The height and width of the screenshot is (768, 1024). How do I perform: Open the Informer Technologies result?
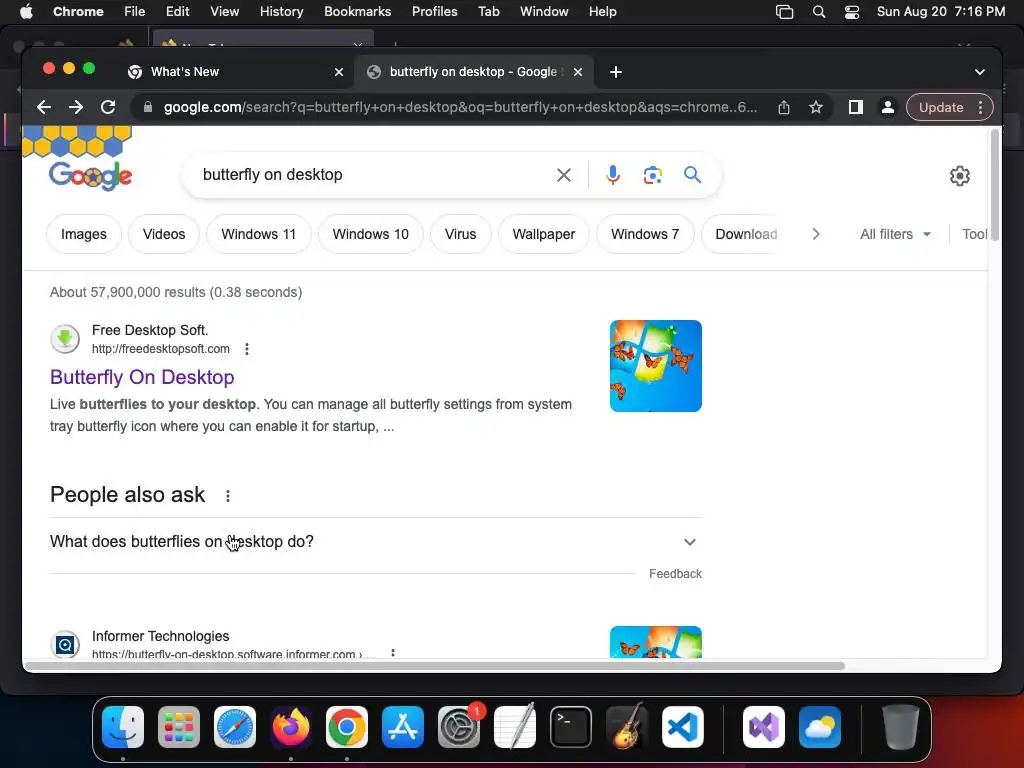pyautogui.click(x=161, y=636)
